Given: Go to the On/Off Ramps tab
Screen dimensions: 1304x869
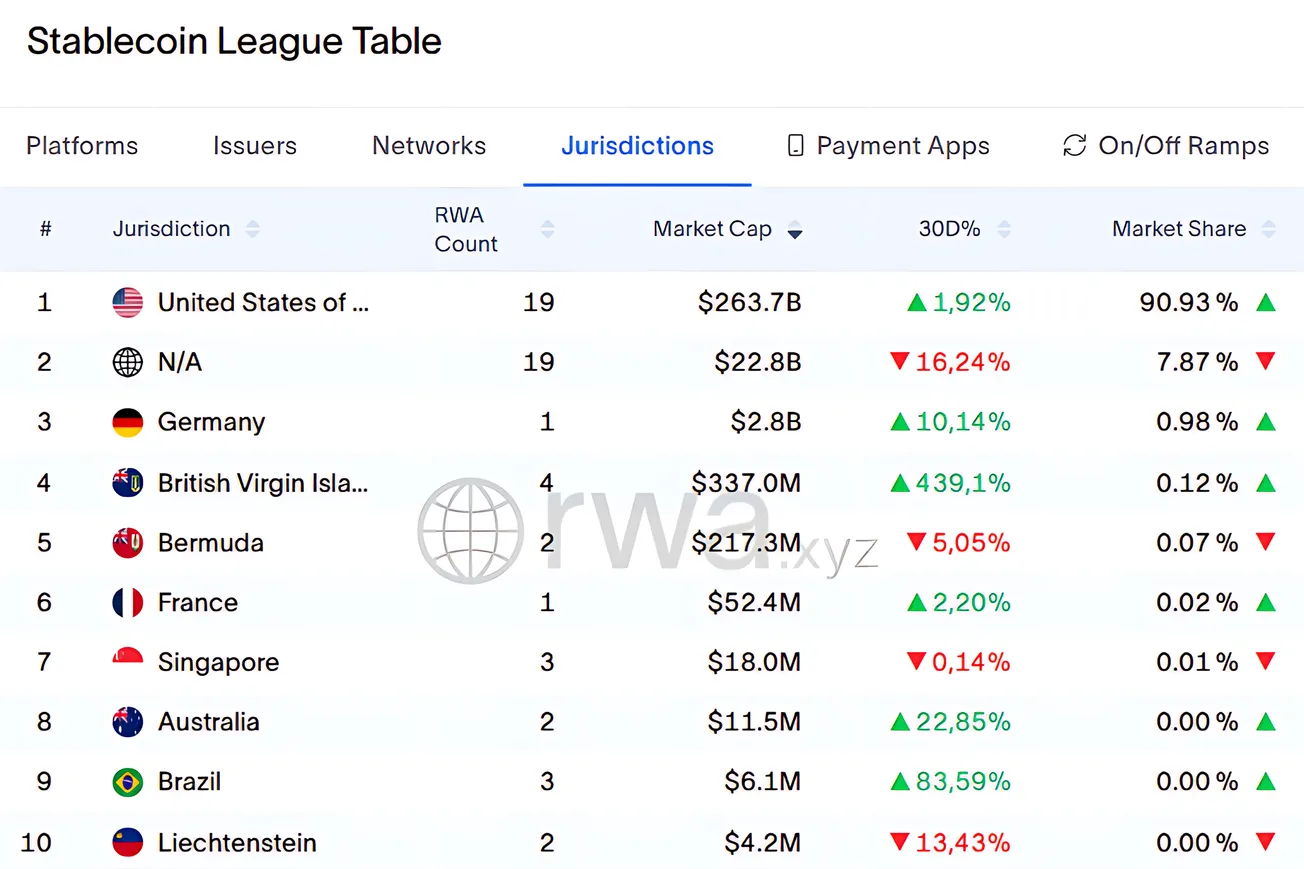Looking at the screenshot, I should [1166, 146].
